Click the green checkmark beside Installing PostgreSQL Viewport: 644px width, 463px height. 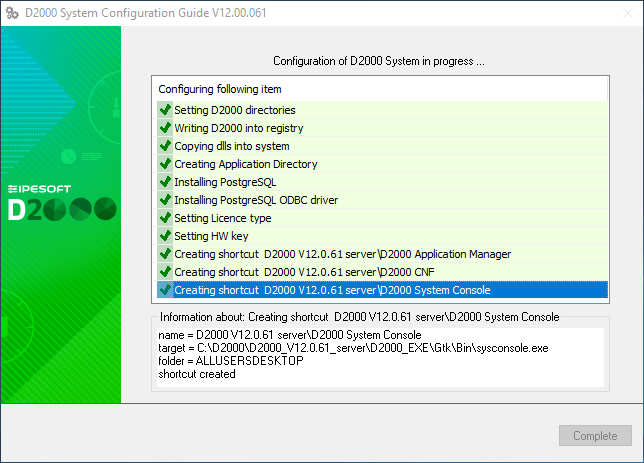(x=165, y=182)
